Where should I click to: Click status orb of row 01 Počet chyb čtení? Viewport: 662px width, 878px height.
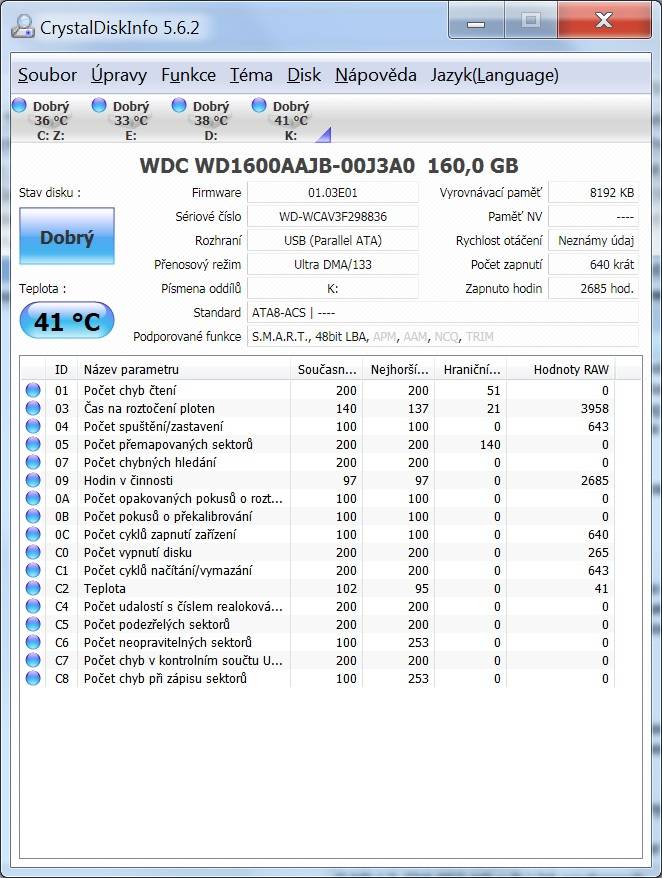(33, 390)
